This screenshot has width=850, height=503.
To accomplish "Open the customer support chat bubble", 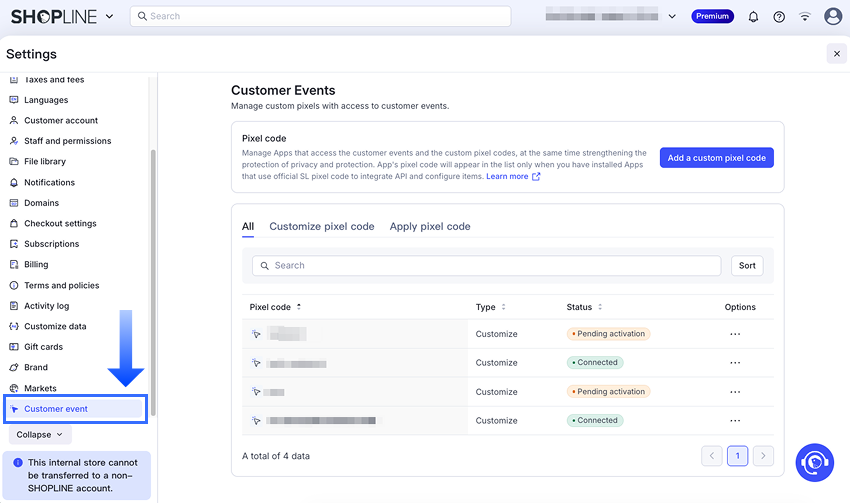I will point(815,462).
